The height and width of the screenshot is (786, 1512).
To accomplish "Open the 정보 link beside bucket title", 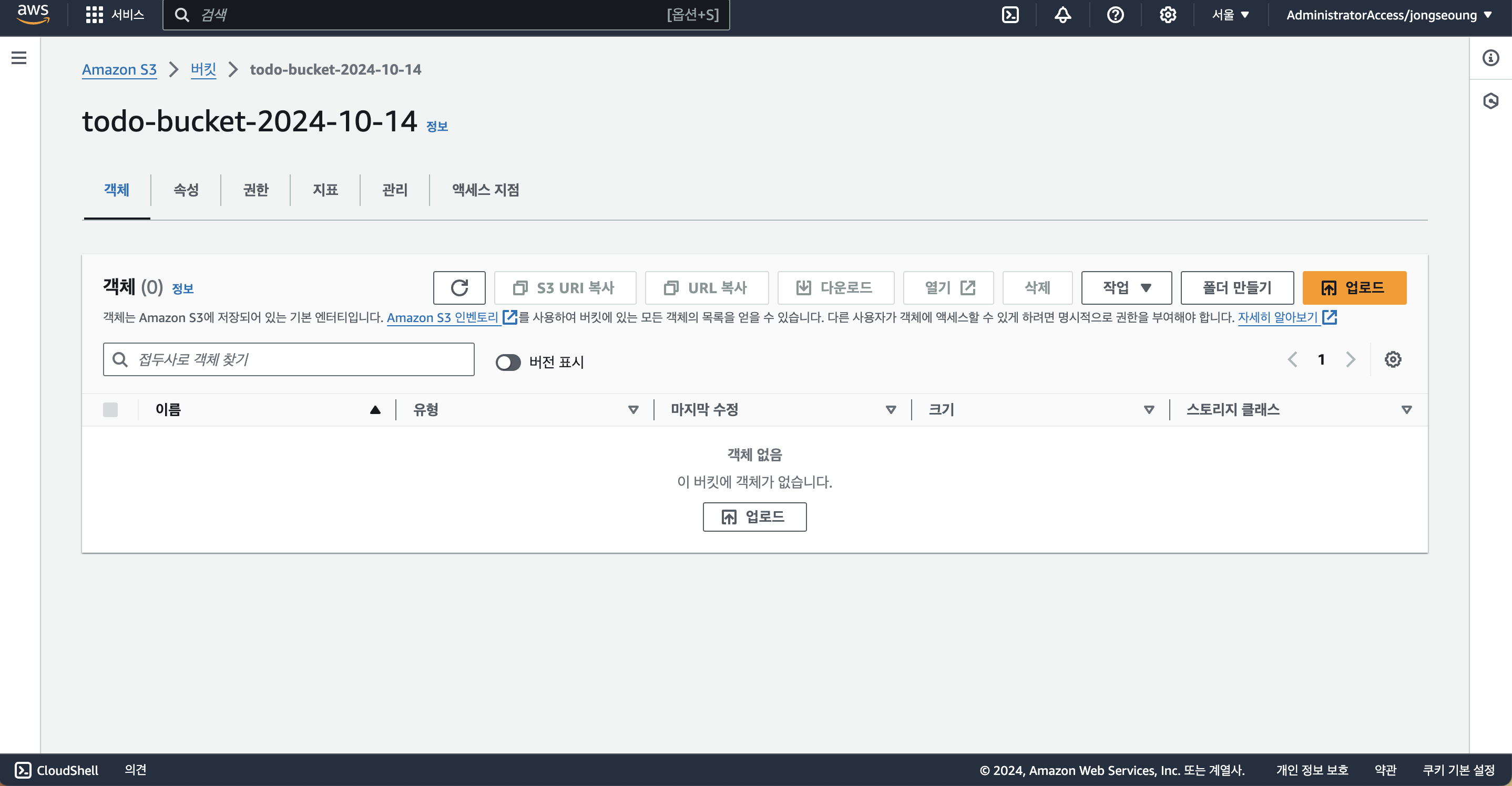I will 437,126.
